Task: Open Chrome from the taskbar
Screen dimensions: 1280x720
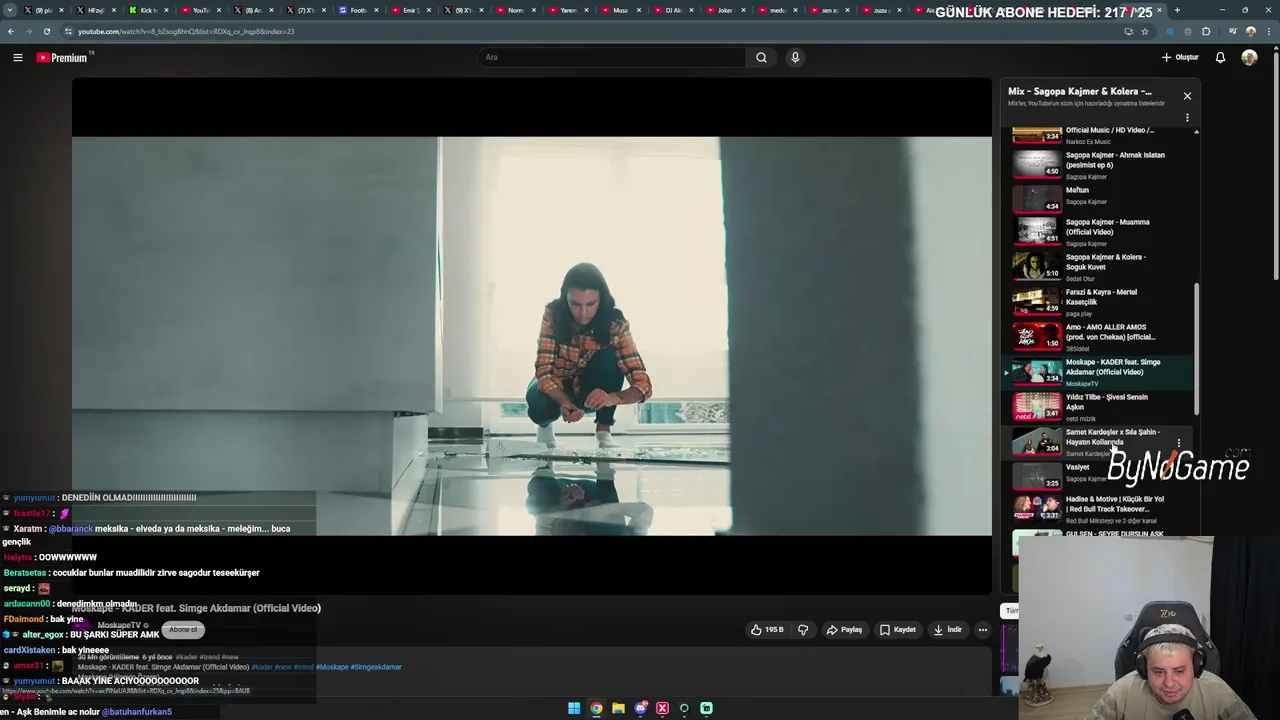Action: pos(596,708)
